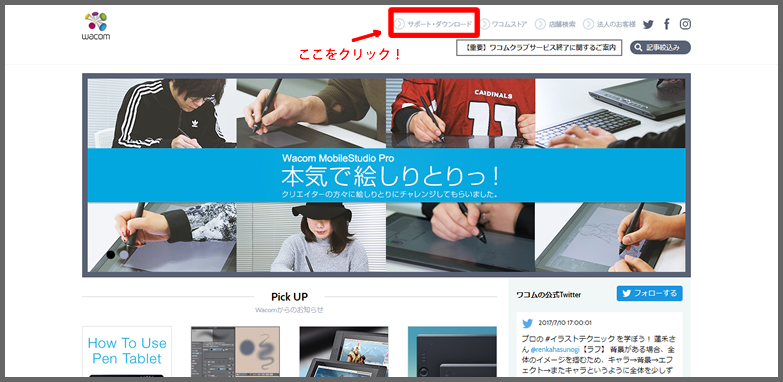Click the Pick UP heading text

pyautogui.click(x=290, y=297)
